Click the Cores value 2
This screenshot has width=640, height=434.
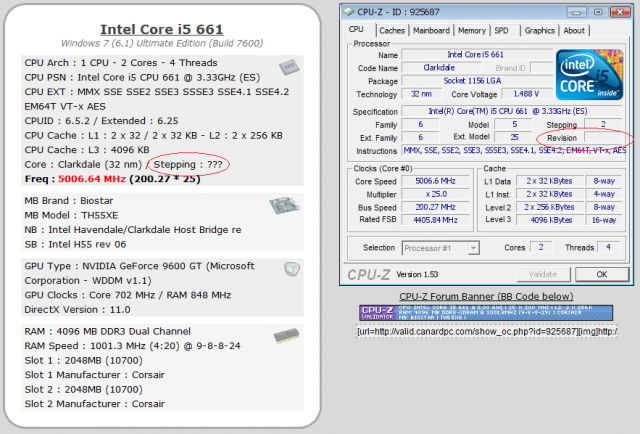[541, 247]
